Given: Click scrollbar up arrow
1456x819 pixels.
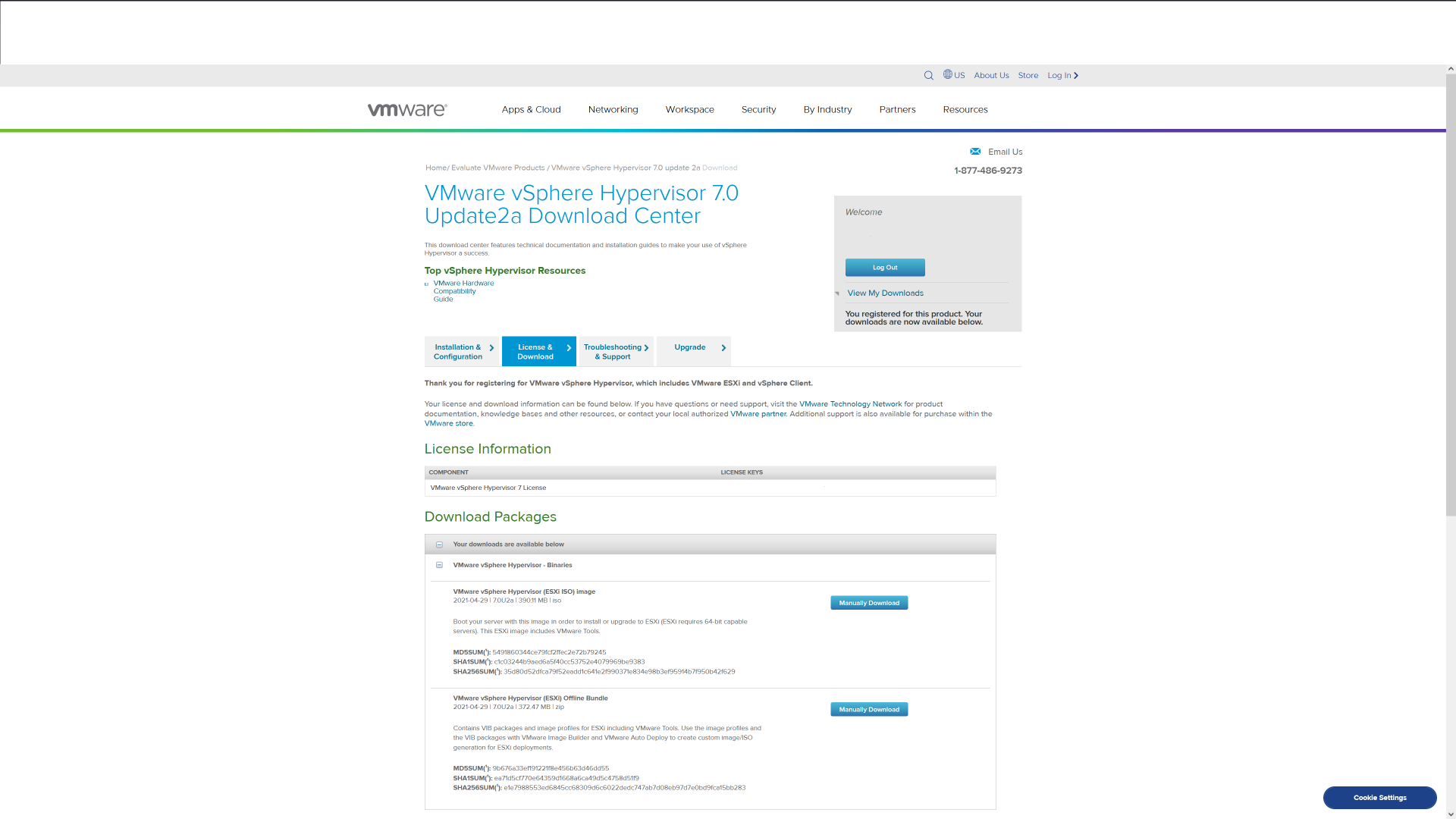Looking at the screenshot, I should [1450, 69].
